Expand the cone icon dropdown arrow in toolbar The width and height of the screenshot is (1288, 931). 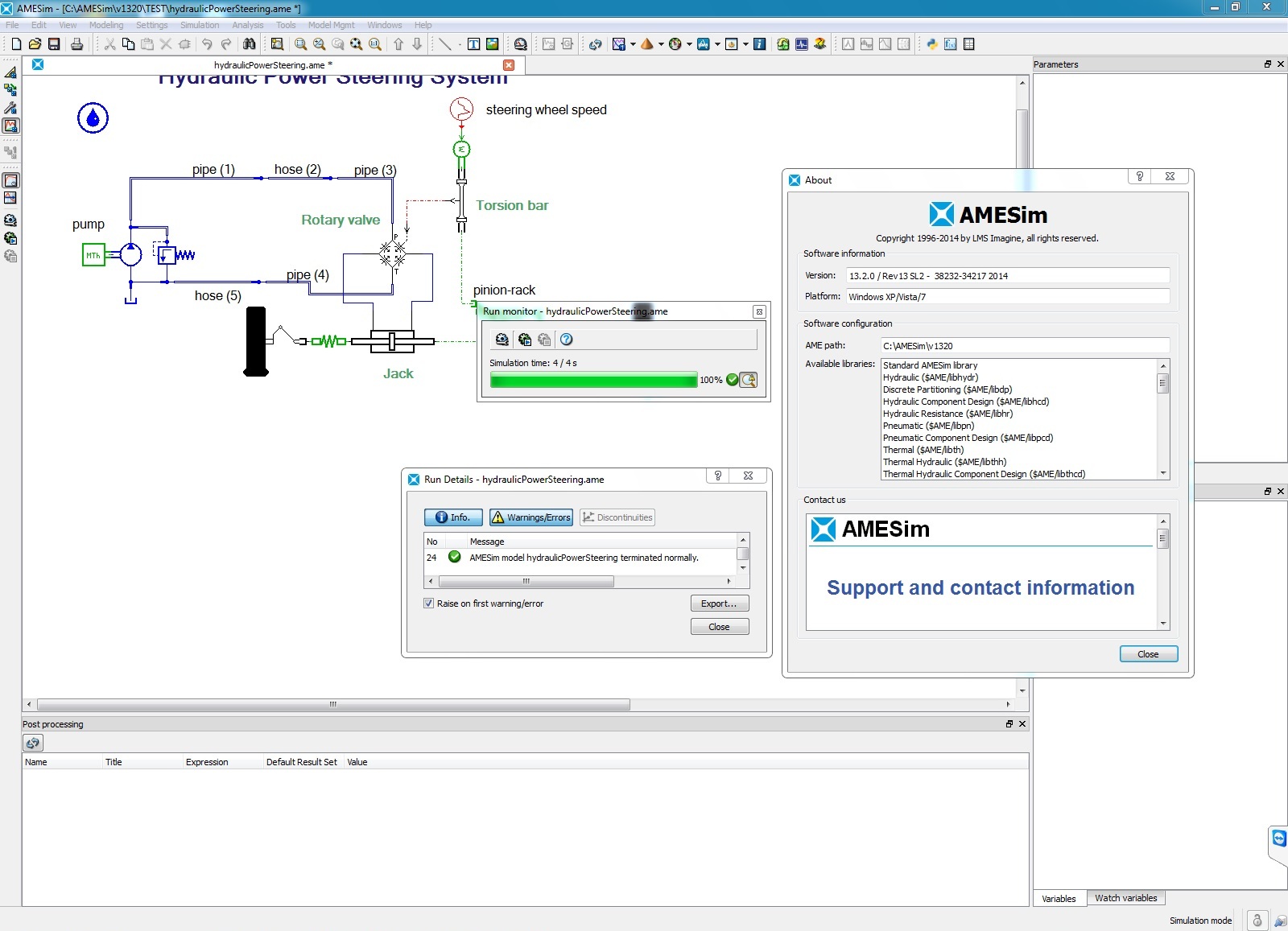661,44
